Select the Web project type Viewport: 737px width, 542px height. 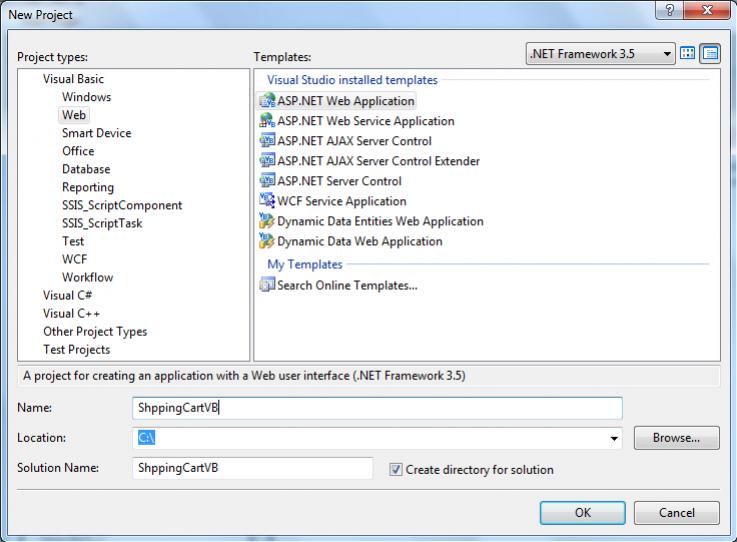click(x=74, y=115)
